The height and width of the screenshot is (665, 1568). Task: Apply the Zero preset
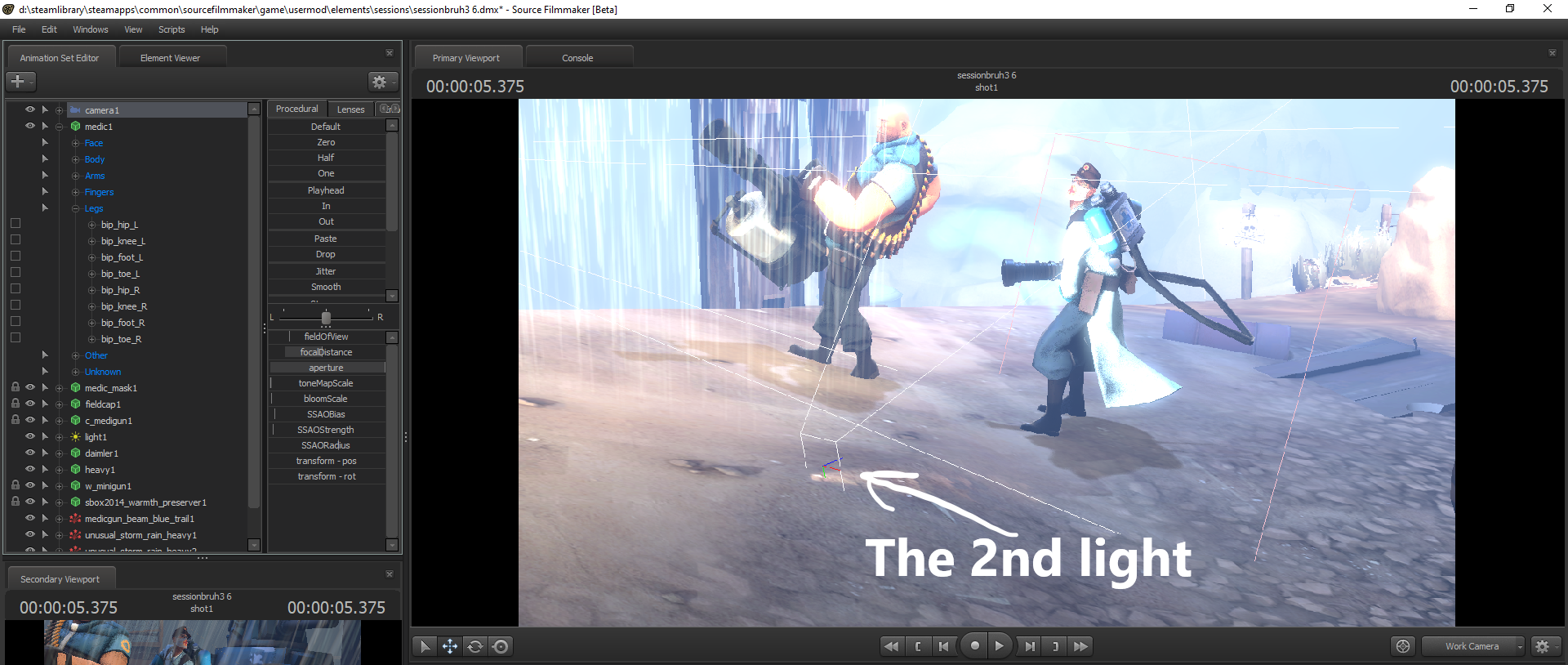326,142
